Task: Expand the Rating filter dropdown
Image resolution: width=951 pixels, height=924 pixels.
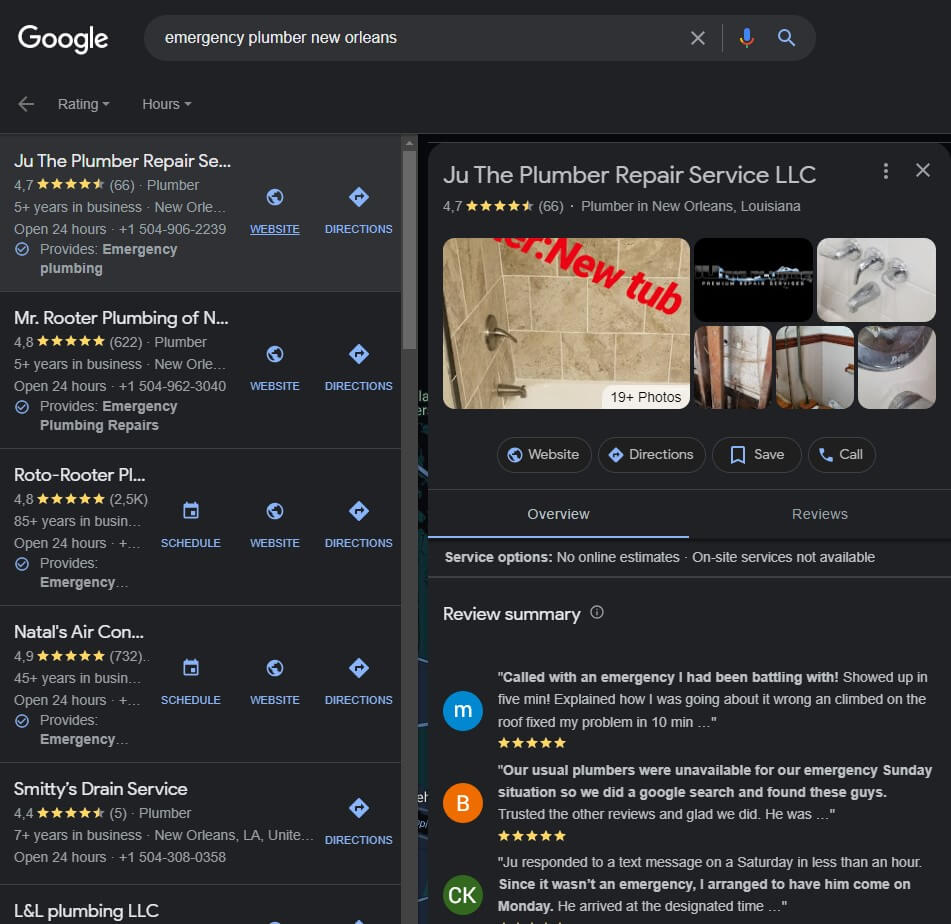Action: (x=84, y=104)
